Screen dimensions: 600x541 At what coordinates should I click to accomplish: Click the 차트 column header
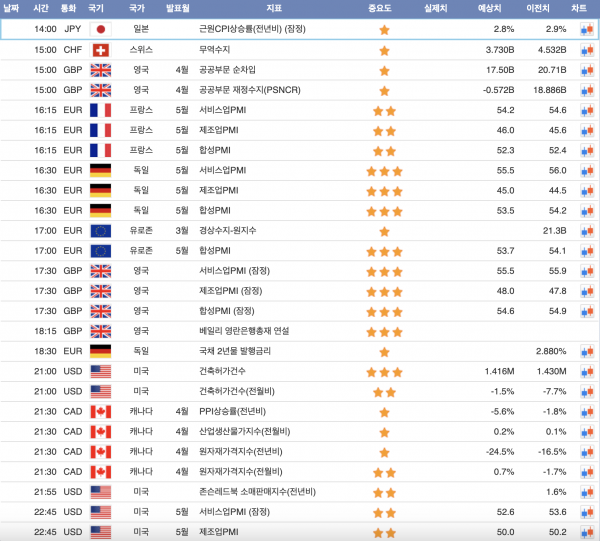[x=580, y=8]
